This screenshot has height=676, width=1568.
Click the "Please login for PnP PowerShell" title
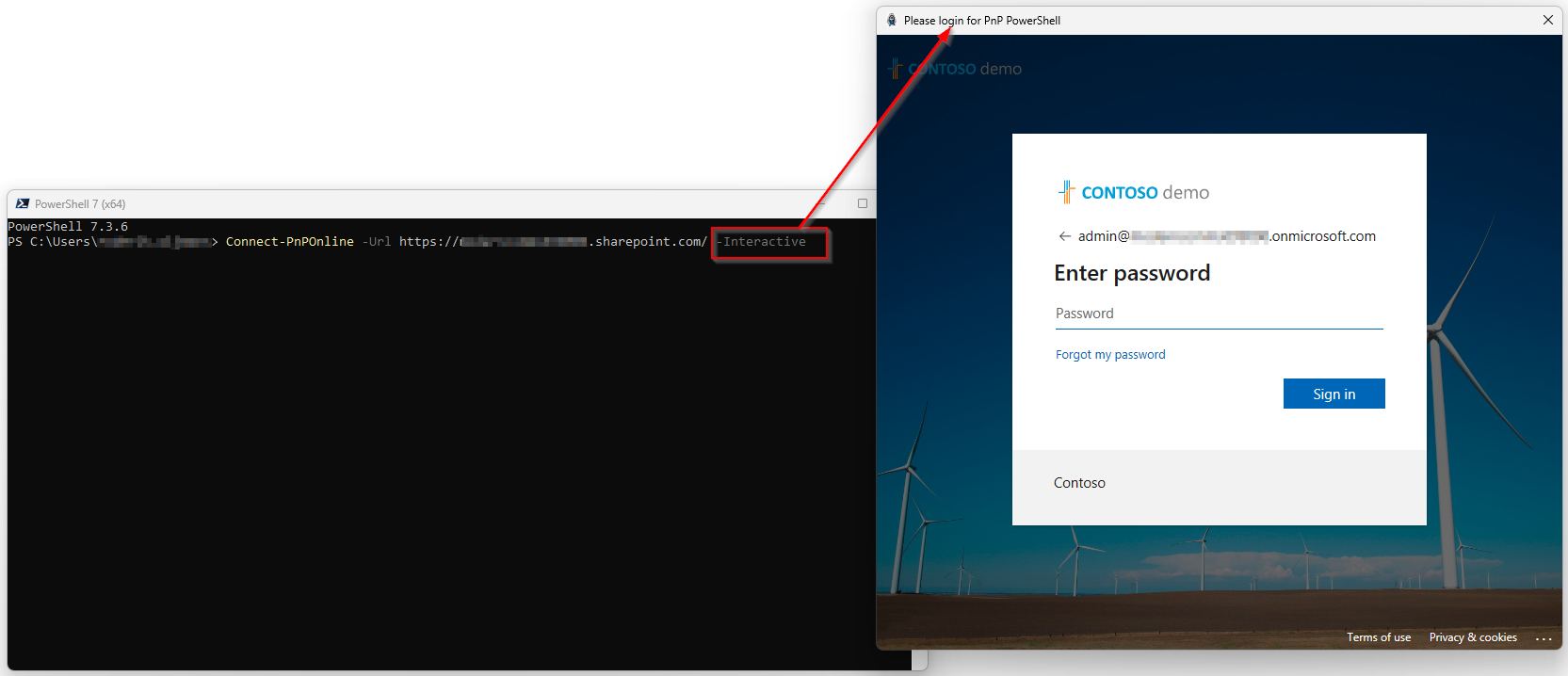point(981,20)
